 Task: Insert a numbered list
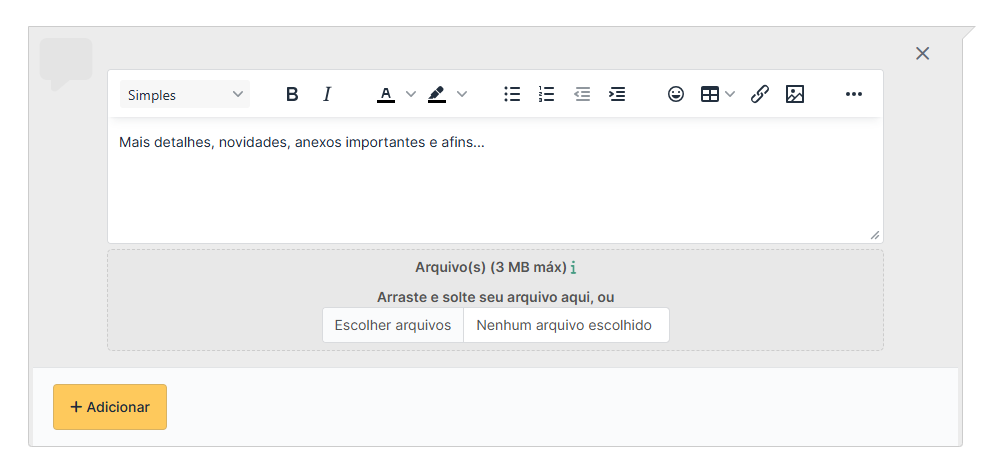[546, 94]
